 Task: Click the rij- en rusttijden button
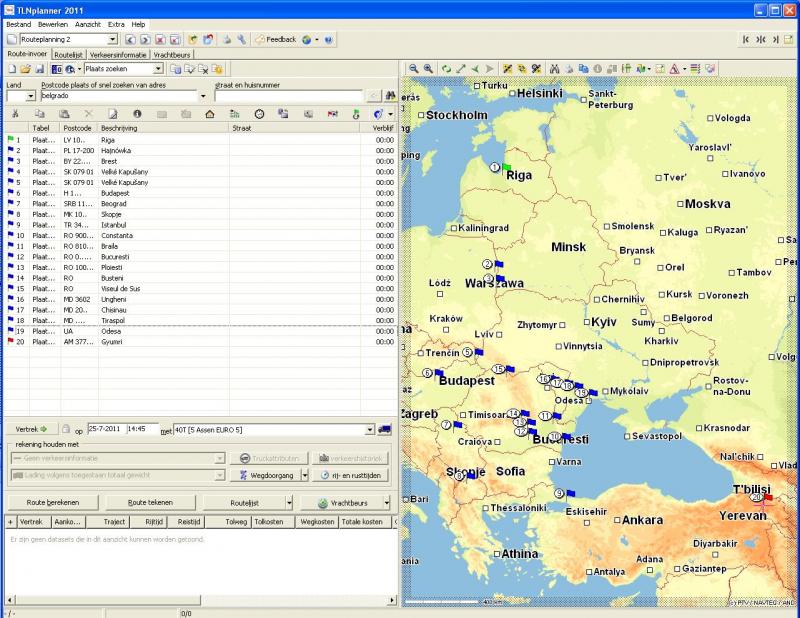tap(351, 475)
